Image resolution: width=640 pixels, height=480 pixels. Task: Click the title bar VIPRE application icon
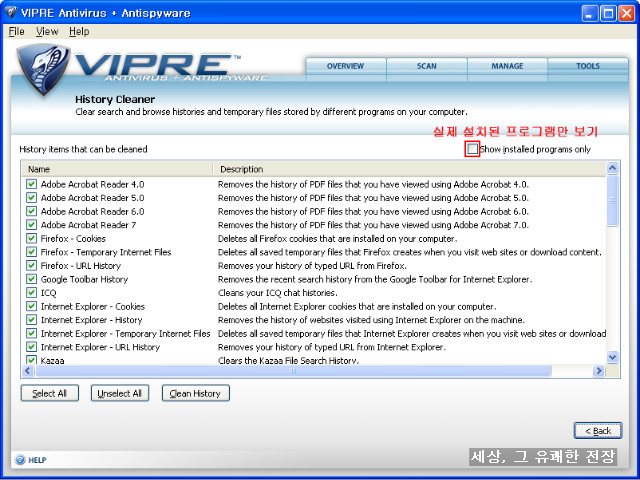pyautogui.click(x=11, y=13)
